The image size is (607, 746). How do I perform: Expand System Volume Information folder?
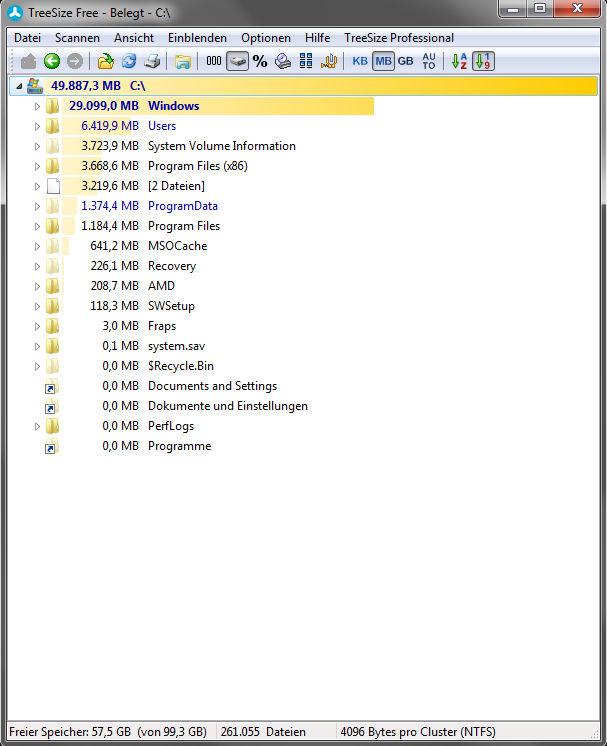[x=37, y=146]
